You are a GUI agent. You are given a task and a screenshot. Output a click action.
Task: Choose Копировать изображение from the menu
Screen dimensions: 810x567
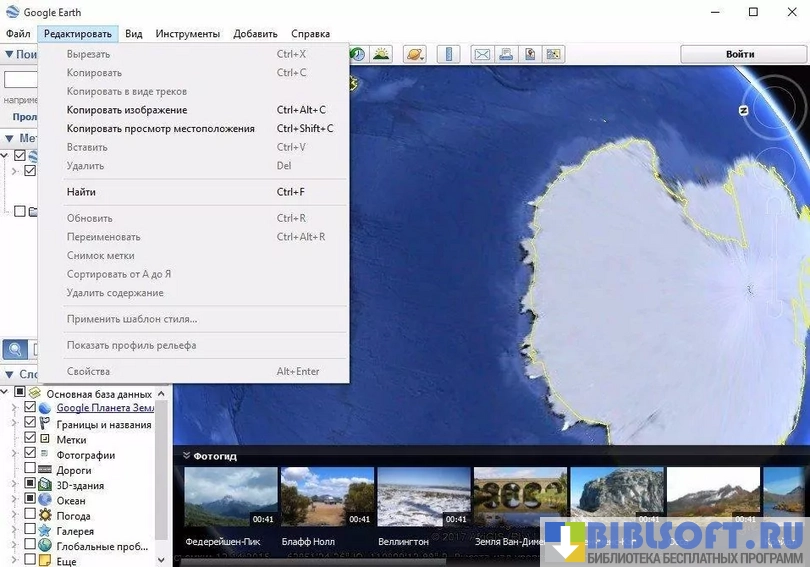pyautogui.click(x=127, y=110)
